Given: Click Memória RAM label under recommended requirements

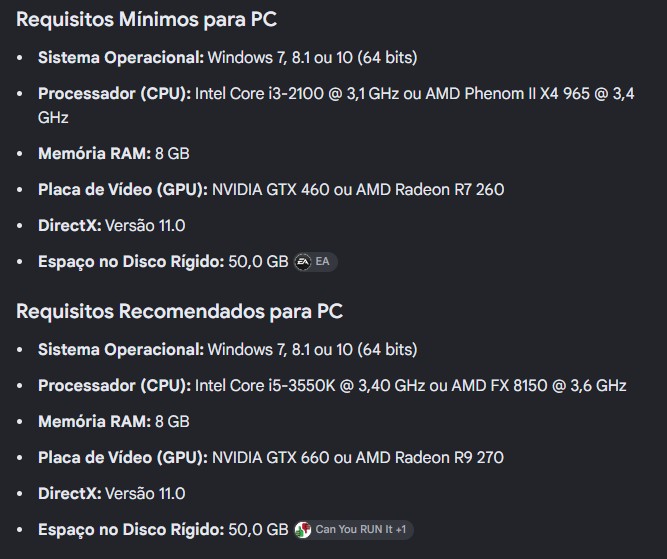Looking at the screenshot, I should pos(94,422).
